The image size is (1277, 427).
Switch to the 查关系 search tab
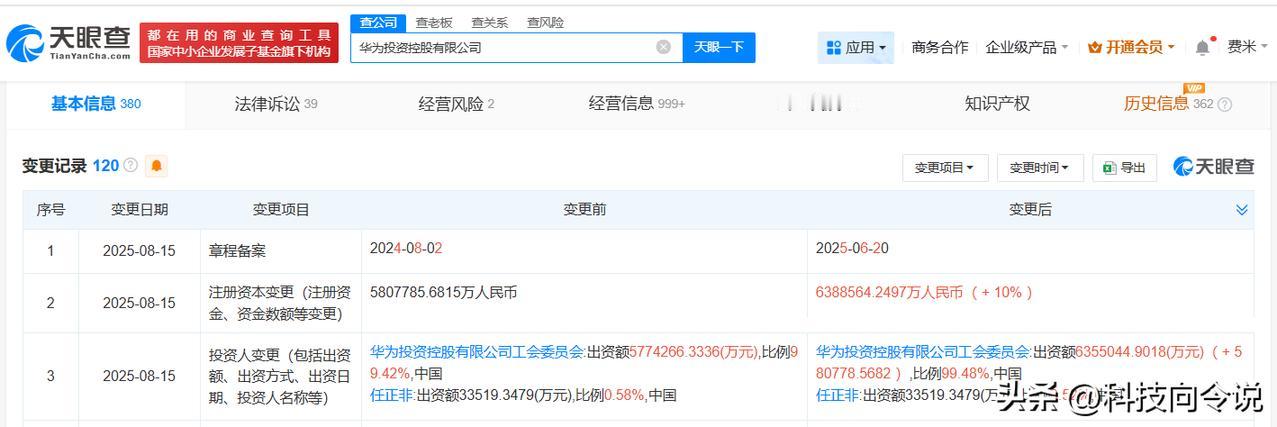[x=489, y=22]
